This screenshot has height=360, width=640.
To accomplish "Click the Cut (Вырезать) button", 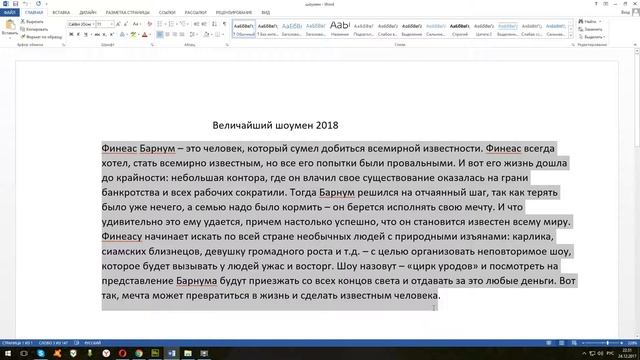I will click(32, 21).
